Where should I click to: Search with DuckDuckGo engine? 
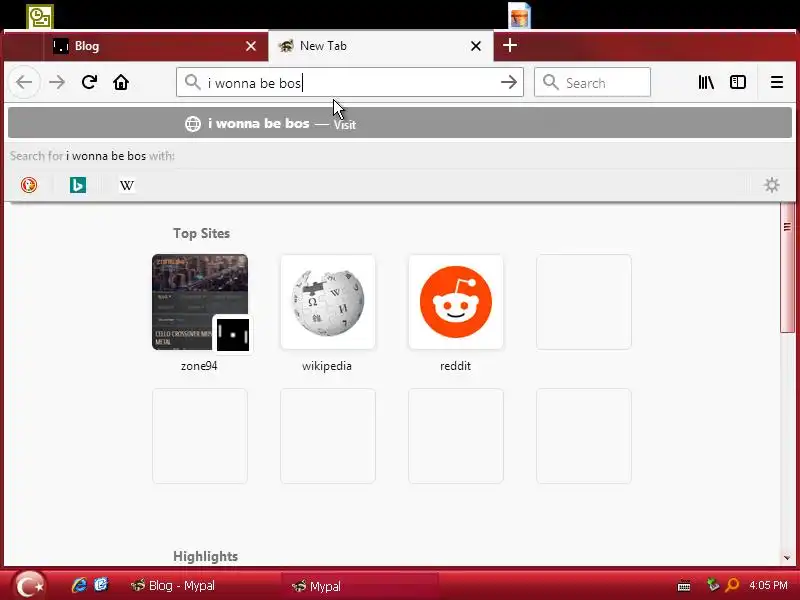coord(29,185)
